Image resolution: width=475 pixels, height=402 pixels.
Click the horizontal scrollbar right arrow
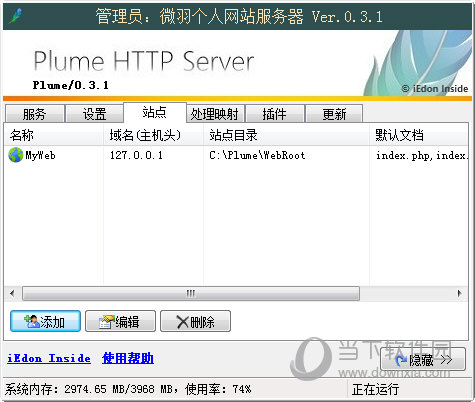(x=460, y=294)
